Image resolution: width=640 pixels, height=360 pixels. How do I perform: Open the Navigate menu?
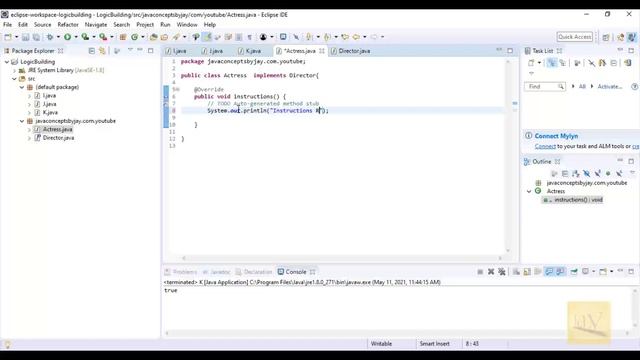pyautogui.click(x=96, y=24)
